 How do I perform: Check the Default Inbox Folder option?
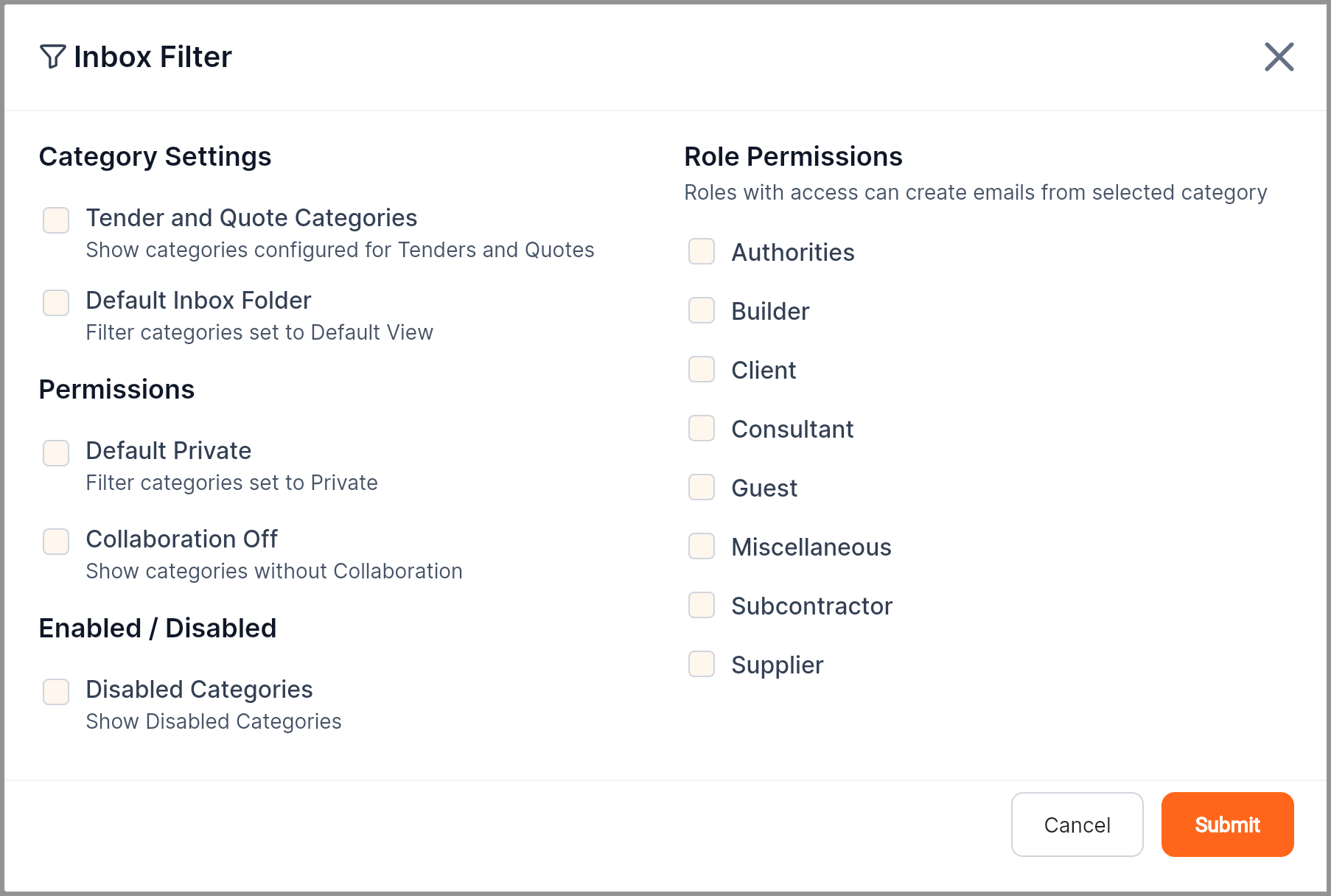pyautogui.click(x=56, y=302)
